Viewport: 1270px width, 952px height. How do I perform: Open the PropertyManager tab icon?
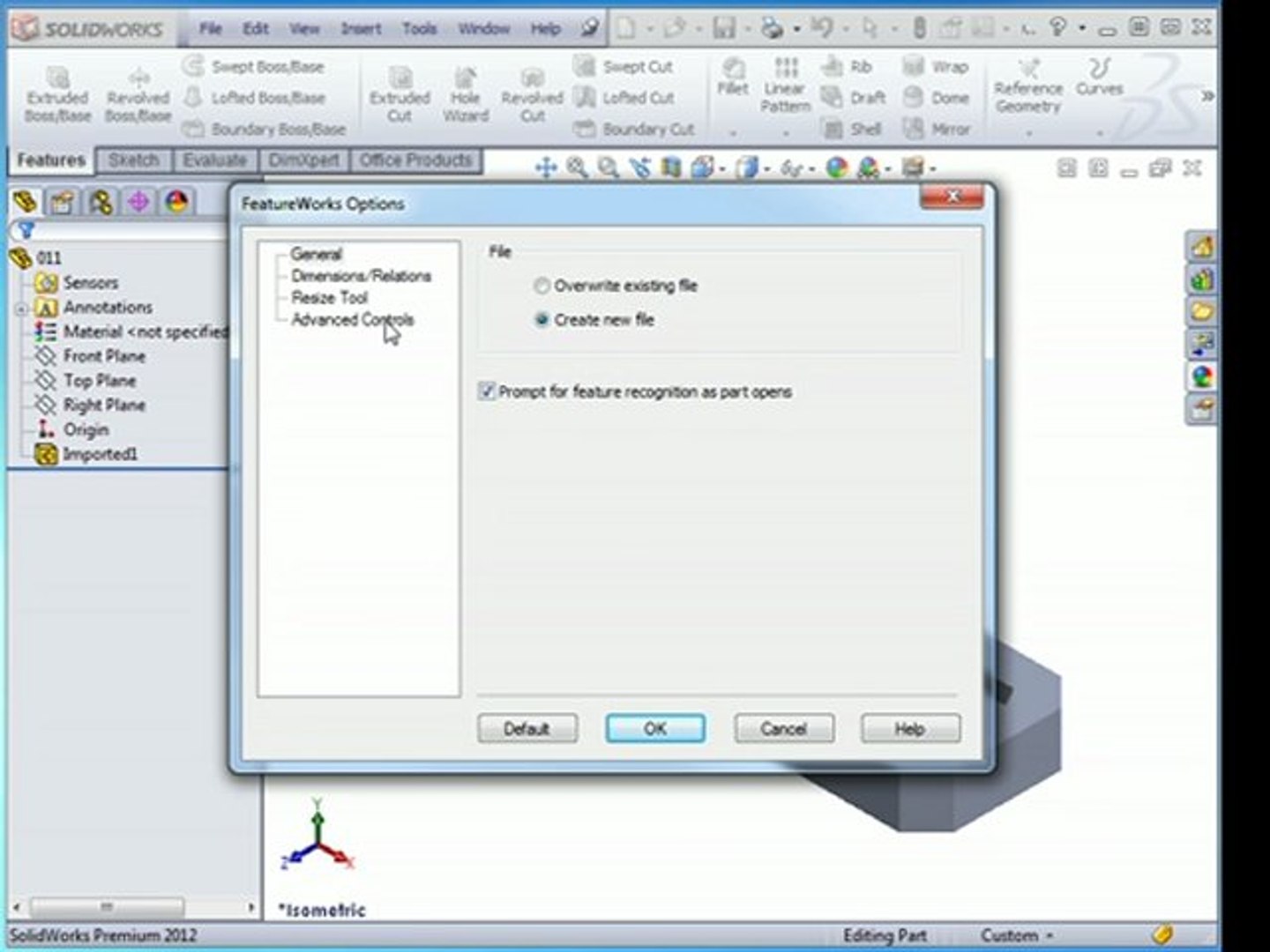point(62,202)
